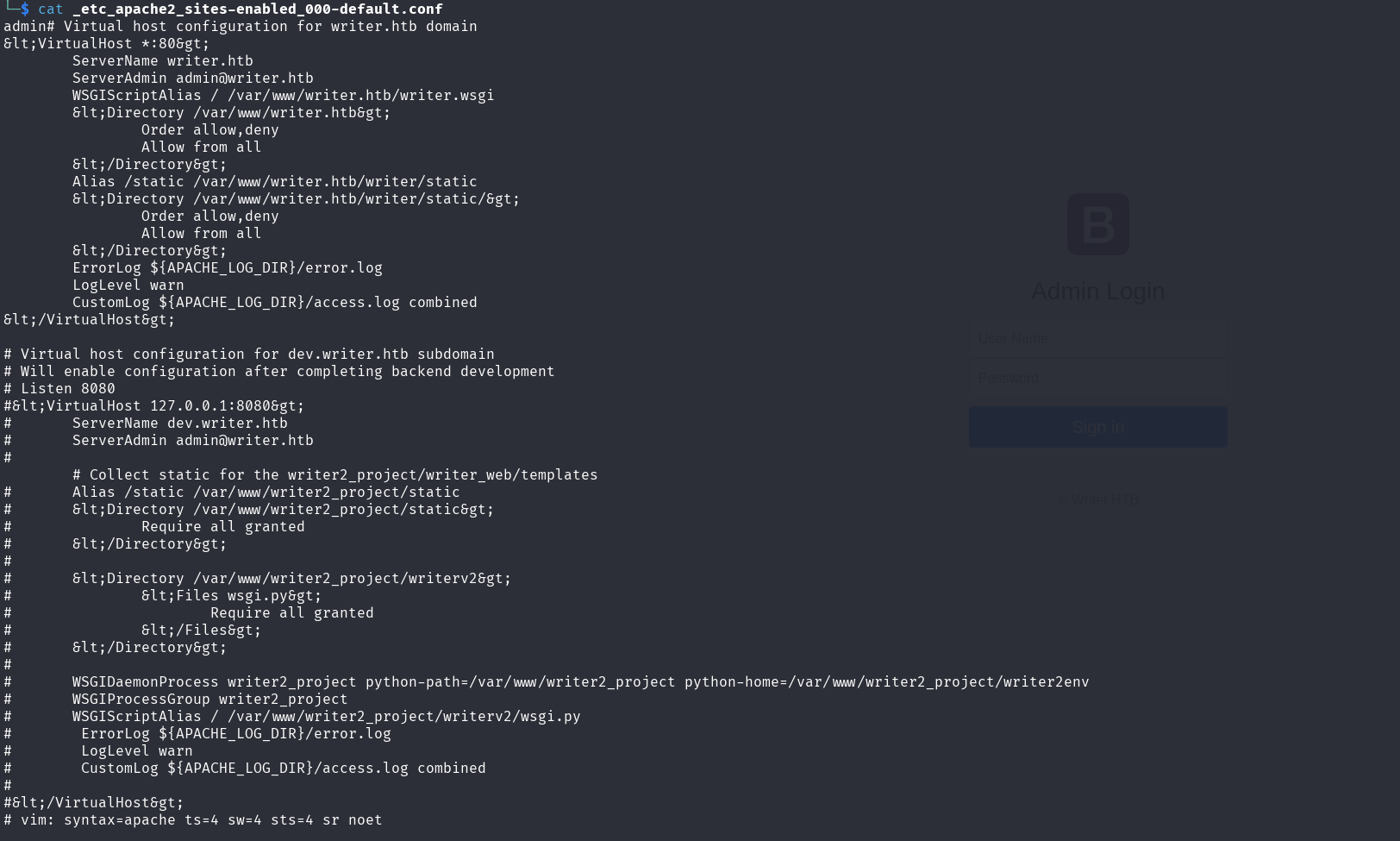This screenshot has width=1400, height=841.
Task: Click the cat command filename in prompt
Action: click(257, 9)
